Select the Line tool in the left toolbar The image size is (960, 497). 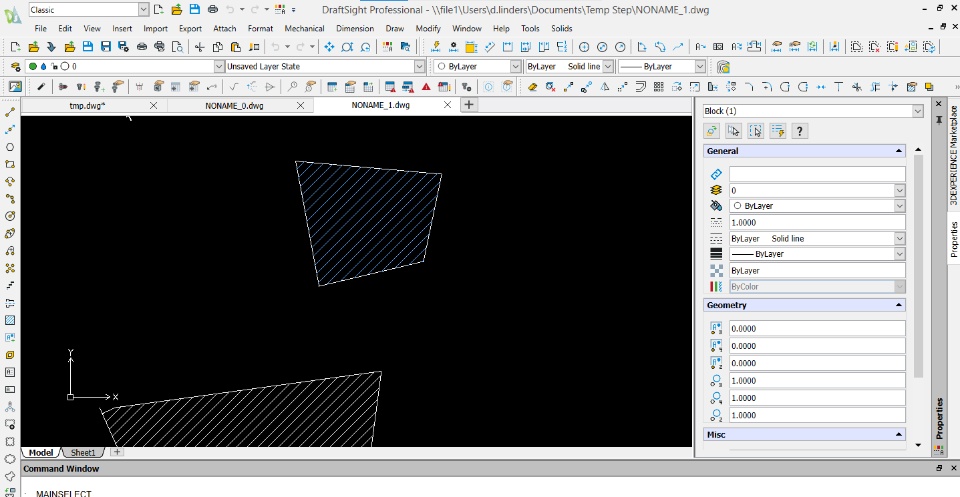[10, 112]
